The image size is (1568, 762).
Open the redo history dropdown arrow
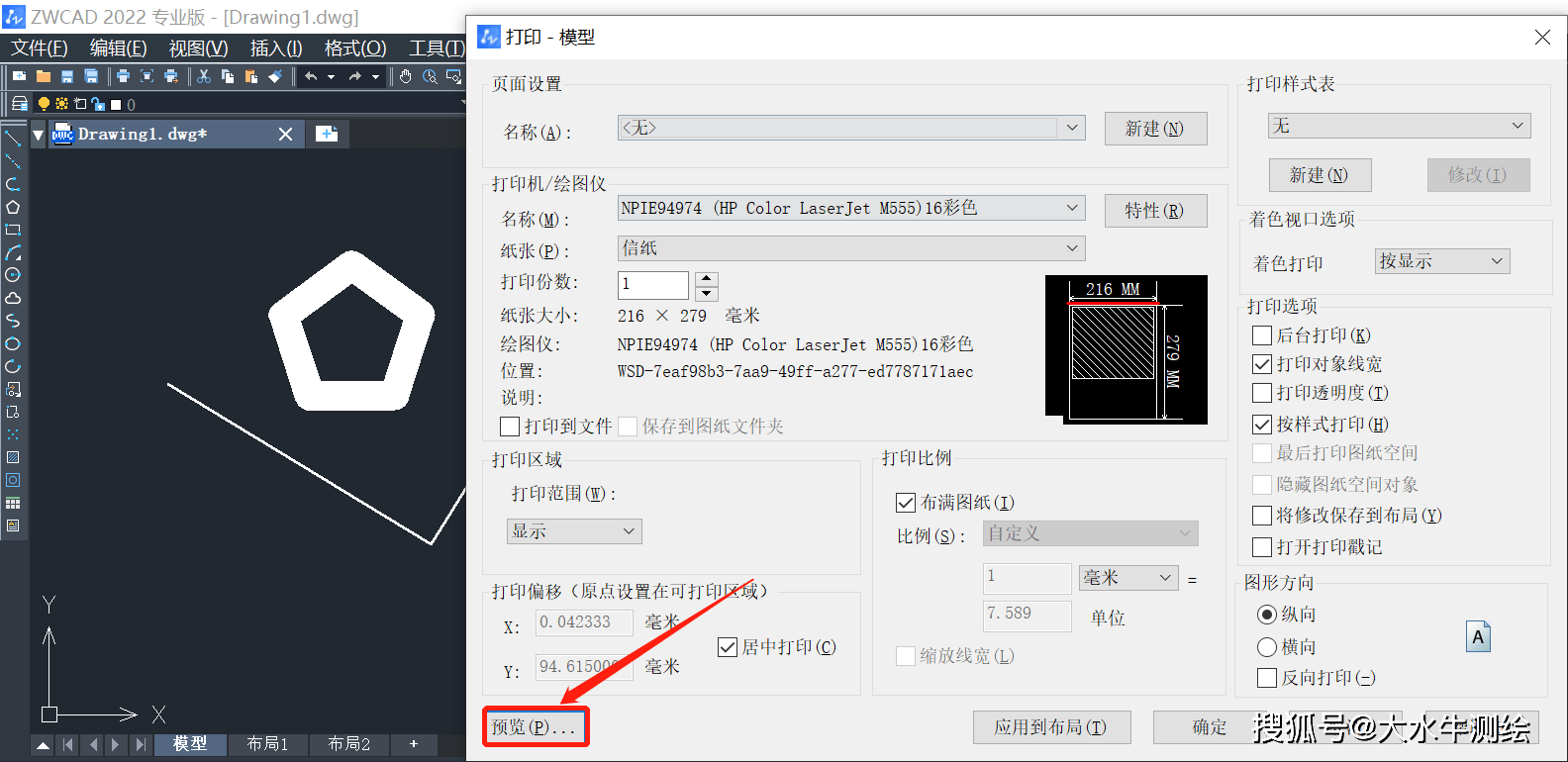click(375, 77)
